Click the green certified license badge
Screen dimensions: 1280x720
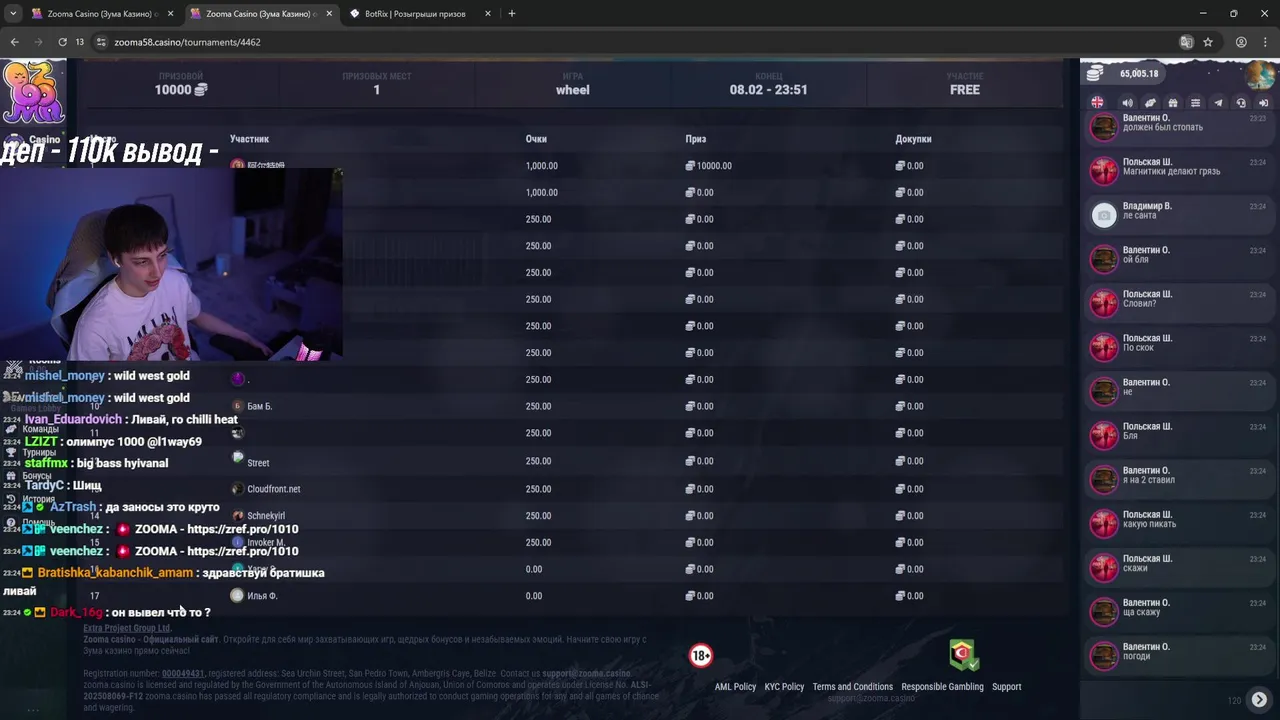[x=963, y=655]
